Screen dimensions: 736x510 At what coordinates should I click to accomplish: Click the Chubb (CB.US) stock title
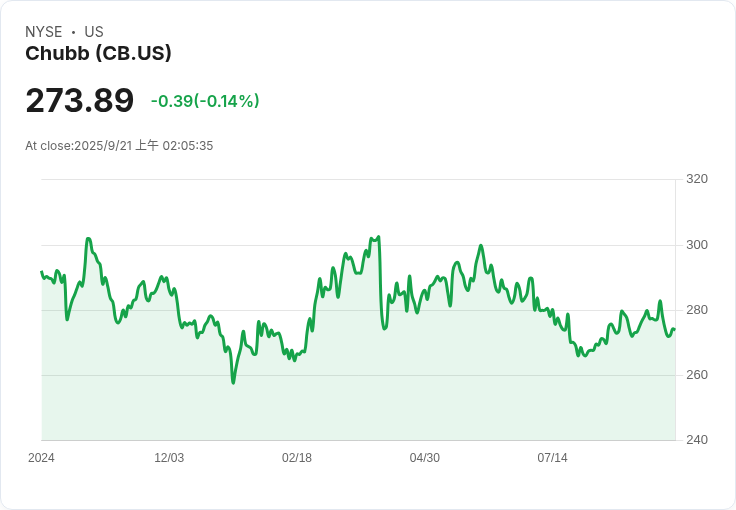[x=98, y=53]
